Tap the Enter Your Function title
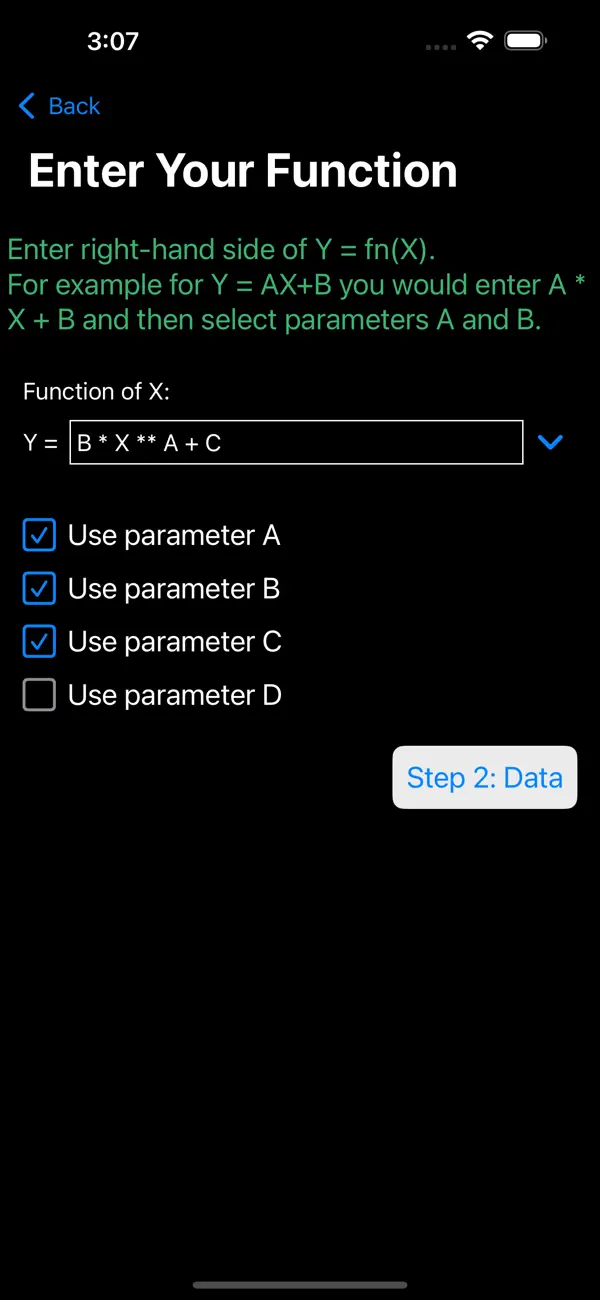 tap(242, 170)
